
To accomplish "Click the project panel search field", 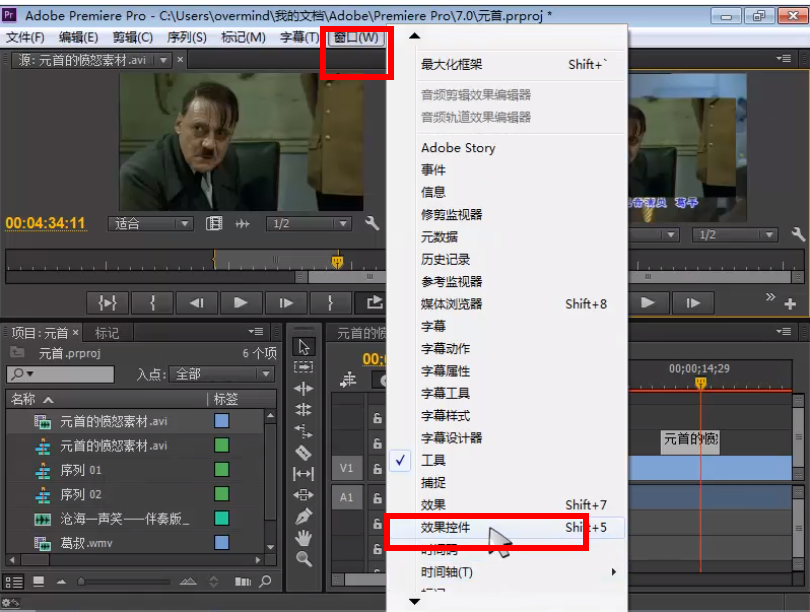I will click(x=60, y=373).
